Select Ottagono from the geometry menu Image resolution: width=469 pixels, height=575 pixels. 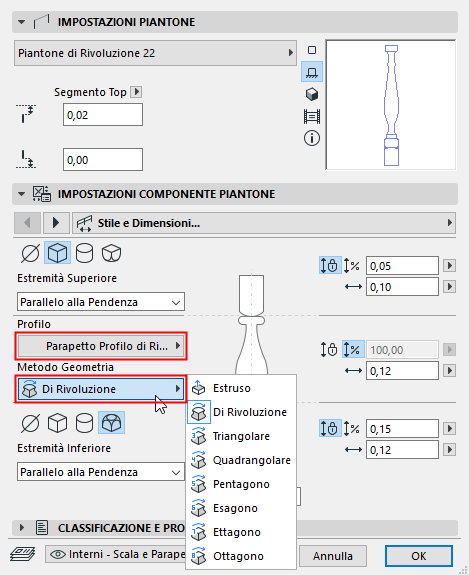241,556
